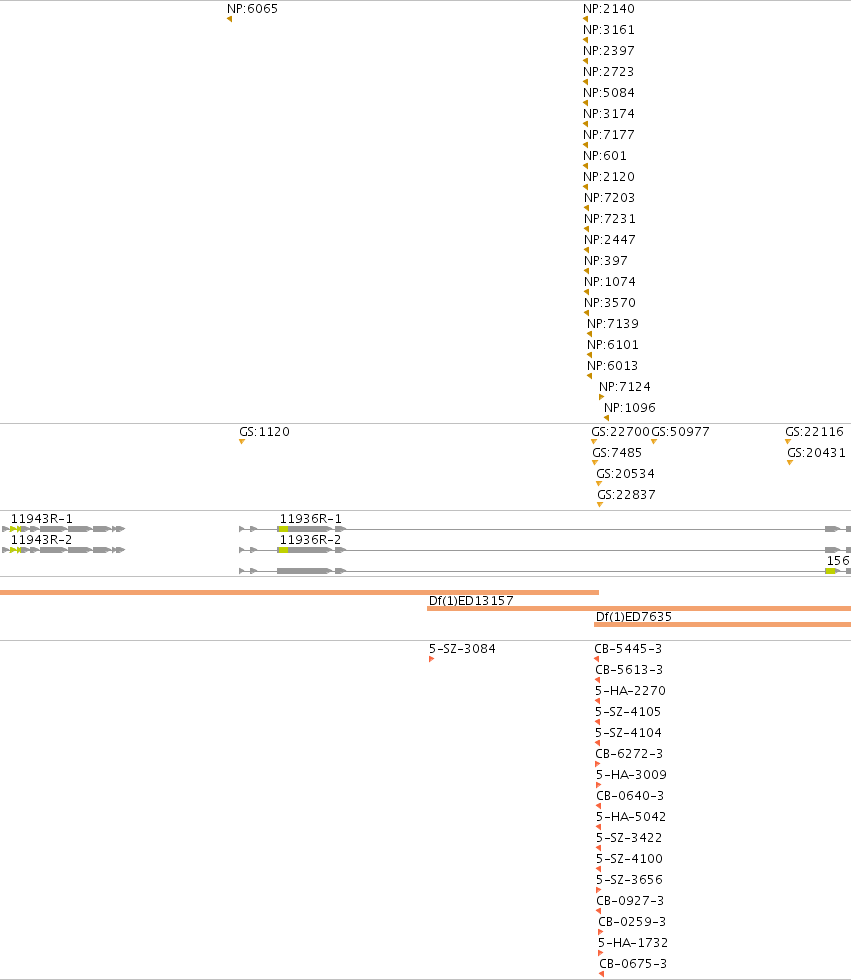
Task: Click the Df(1)ED13157 deficiency label
Action: pyautogui.click(x=471, y=601)
